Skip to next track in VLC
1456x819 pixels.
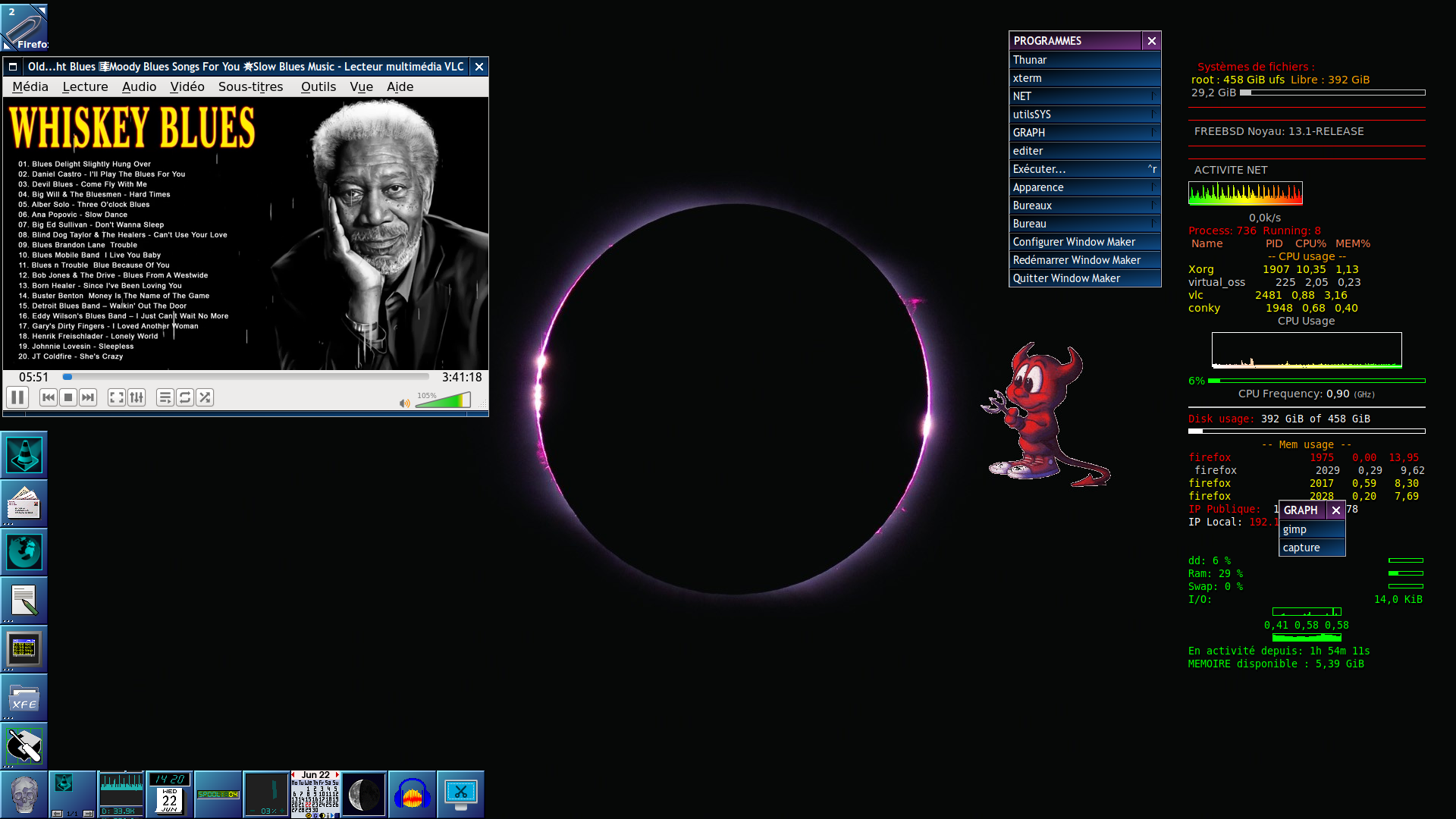(x=88, y=397)
